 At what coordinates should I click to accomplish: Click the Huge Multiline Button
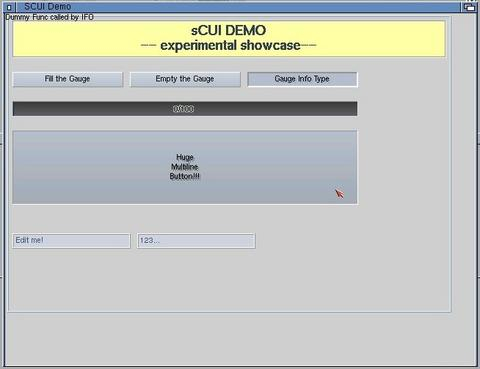pyautogui.click(x=185, y=167)
